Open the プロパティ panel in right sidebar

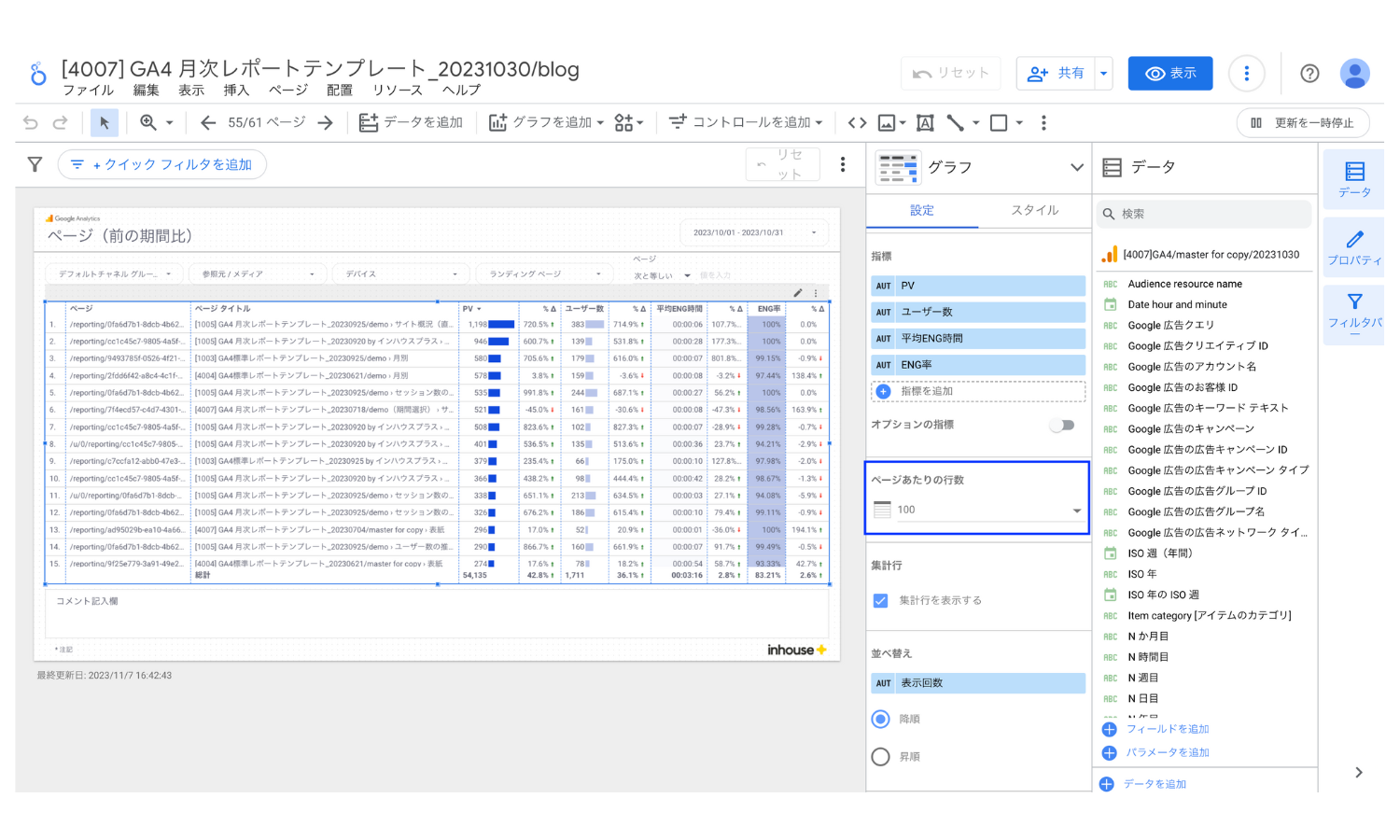point(1354,246)
